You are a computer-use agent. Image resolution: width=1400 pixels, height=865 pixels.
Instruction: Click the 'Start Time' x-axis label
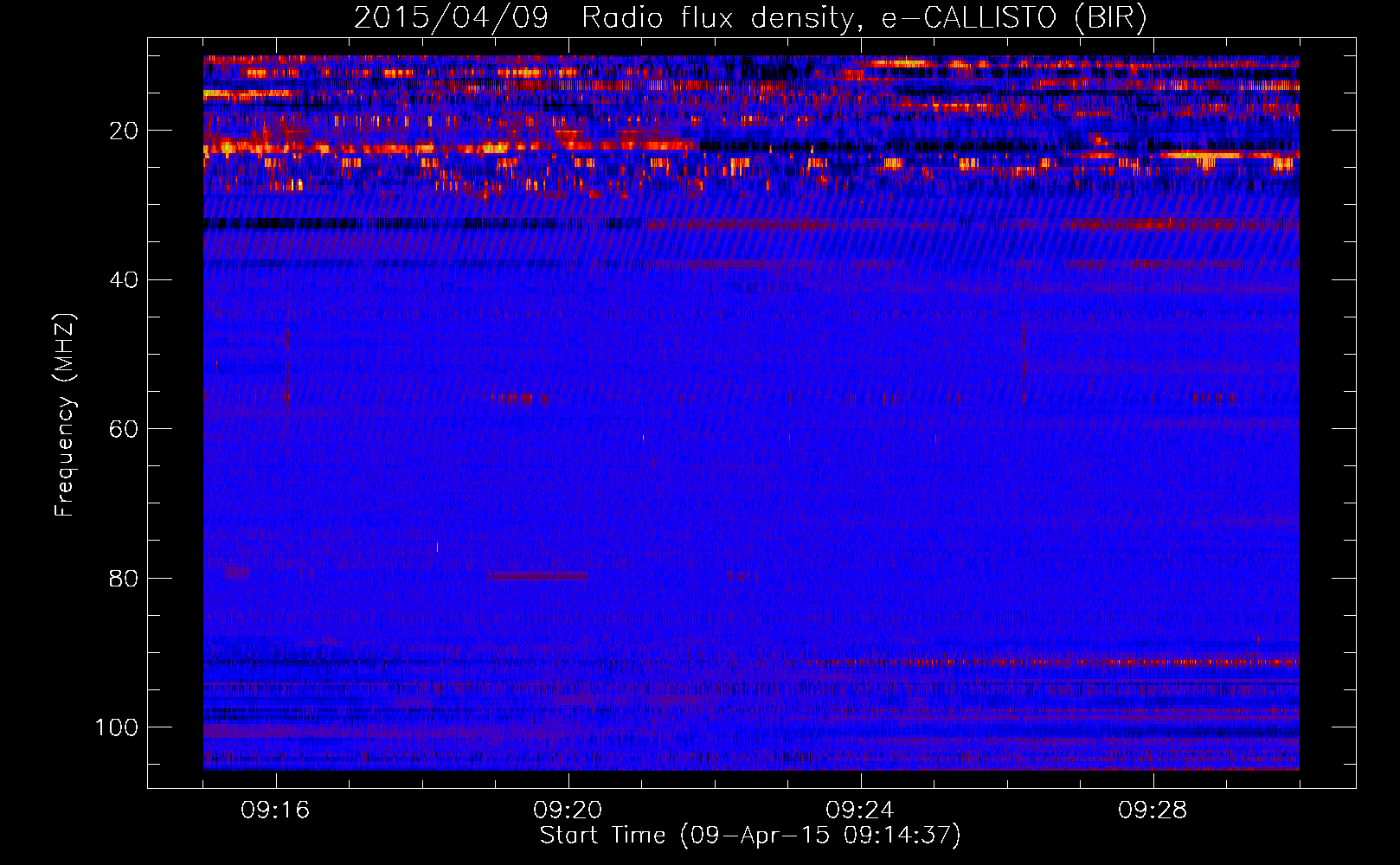[x=750, y=836]
